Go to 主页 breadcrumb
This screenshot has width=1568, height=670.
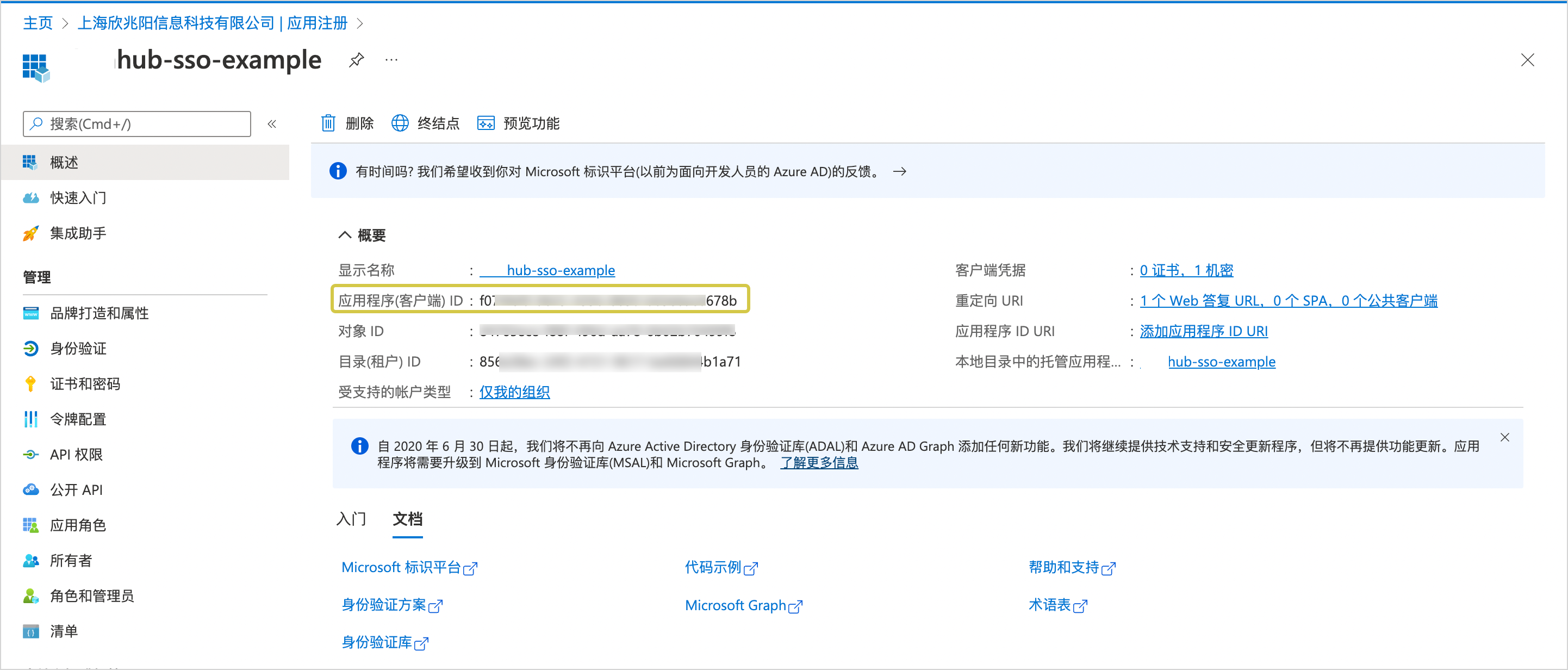[x=38, y=23]
